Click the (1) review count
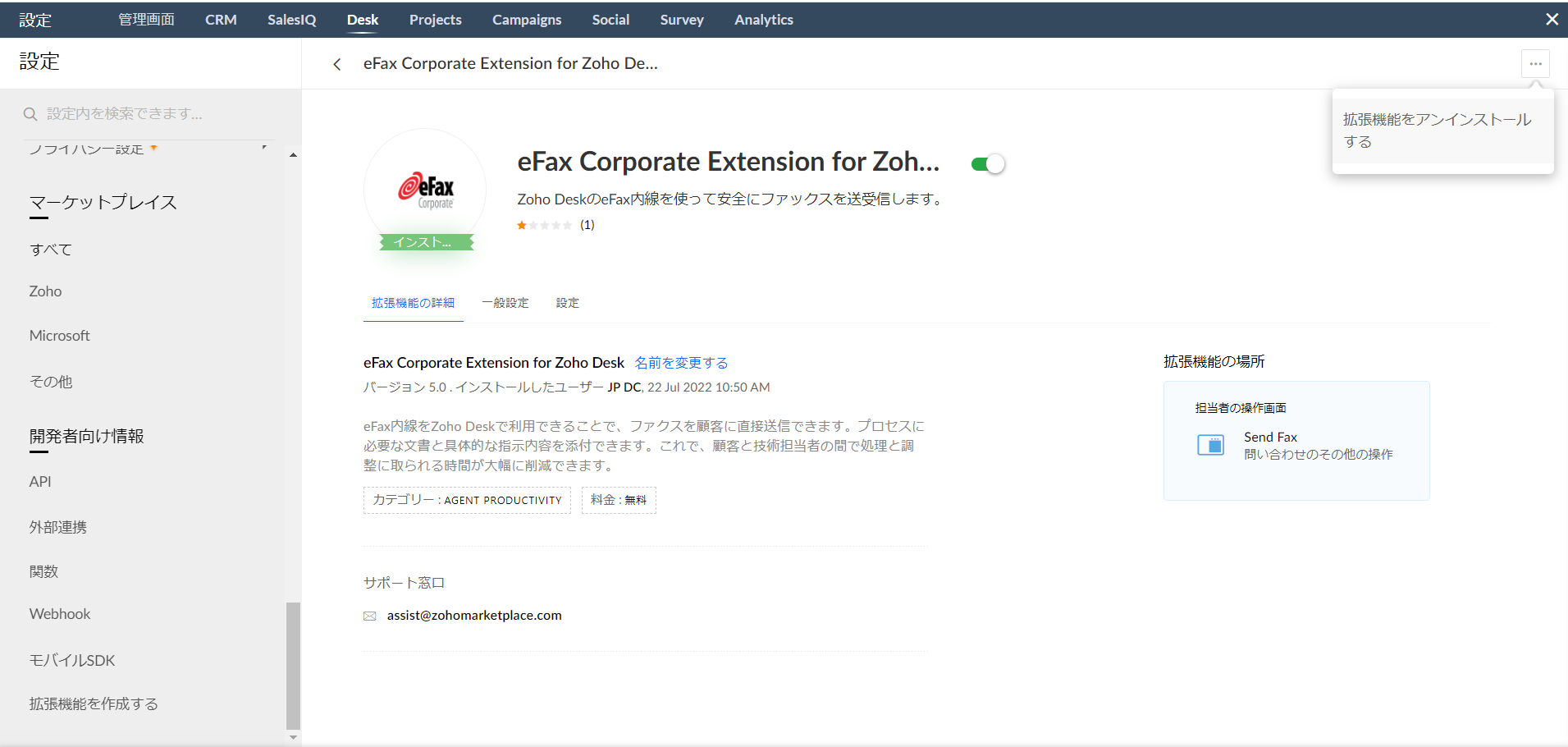Image resolution: width=1568 pixels, height=747 pixels. click(587, 225)
